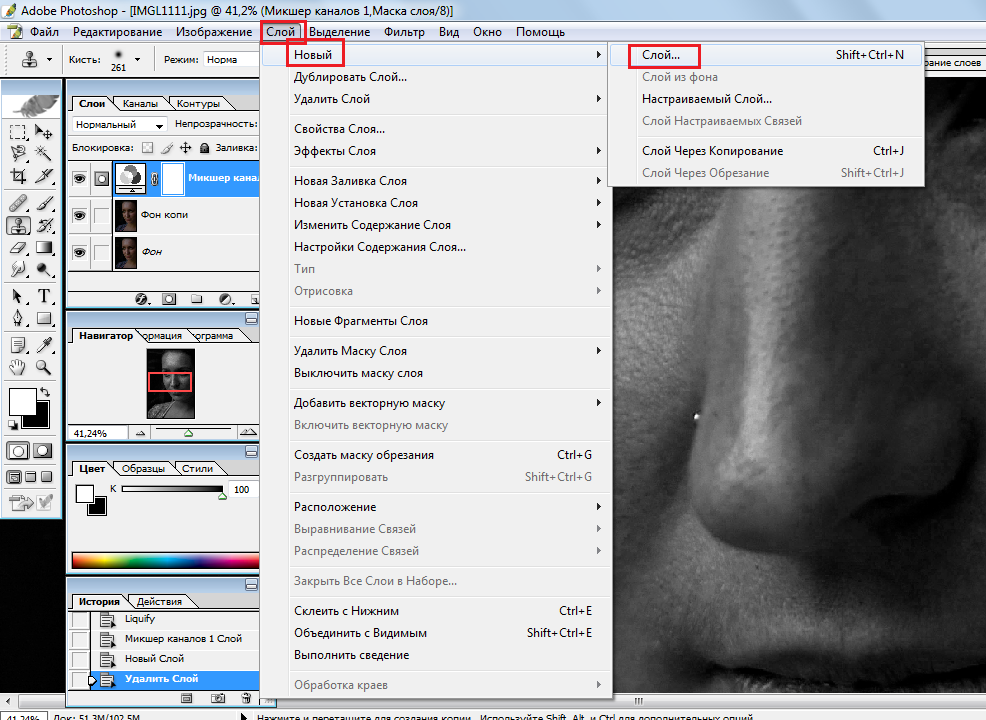Toggle lock all padlock

click(204, 148)
